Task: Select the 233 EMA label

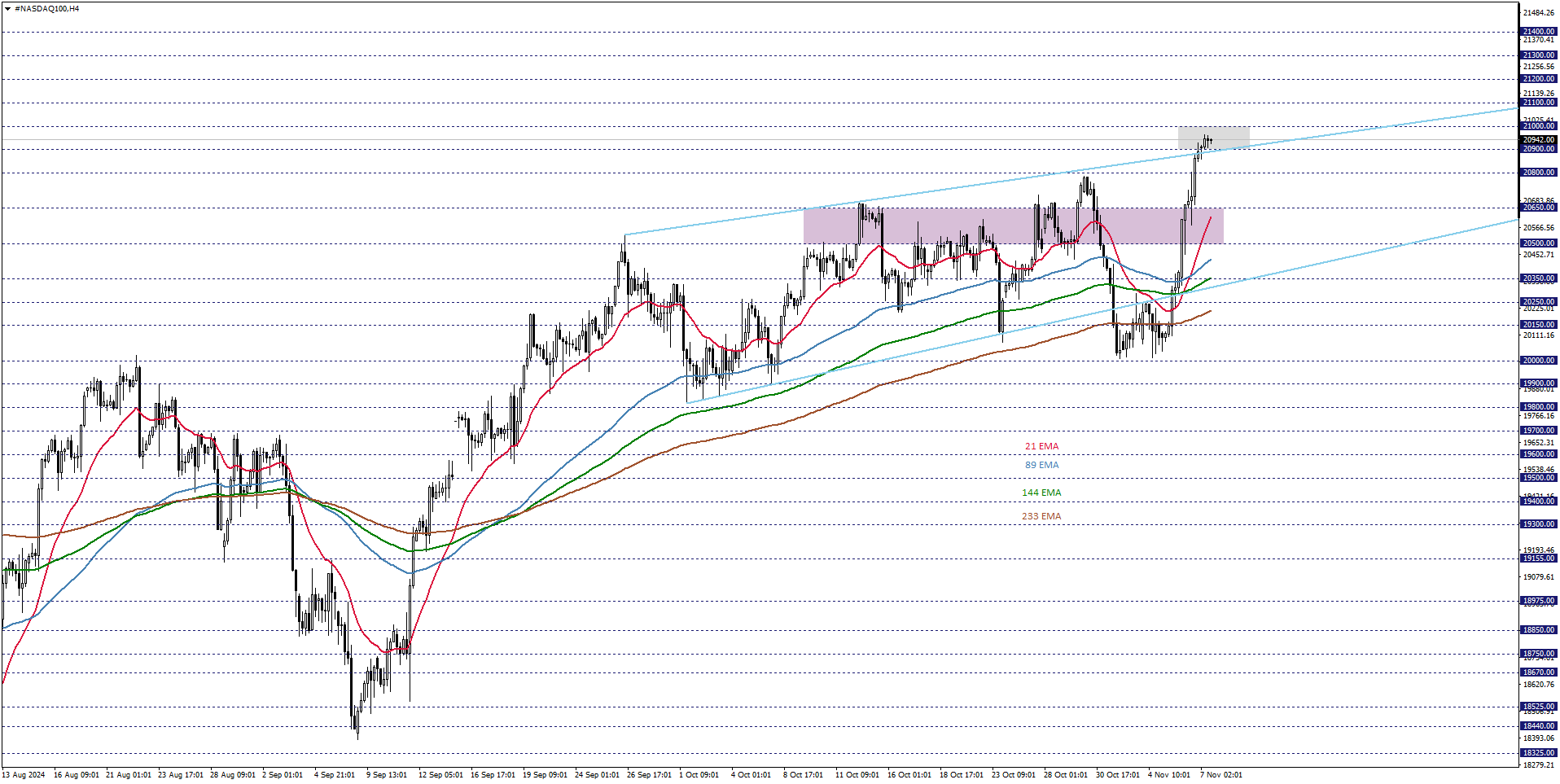Action: pos(1041,516)
